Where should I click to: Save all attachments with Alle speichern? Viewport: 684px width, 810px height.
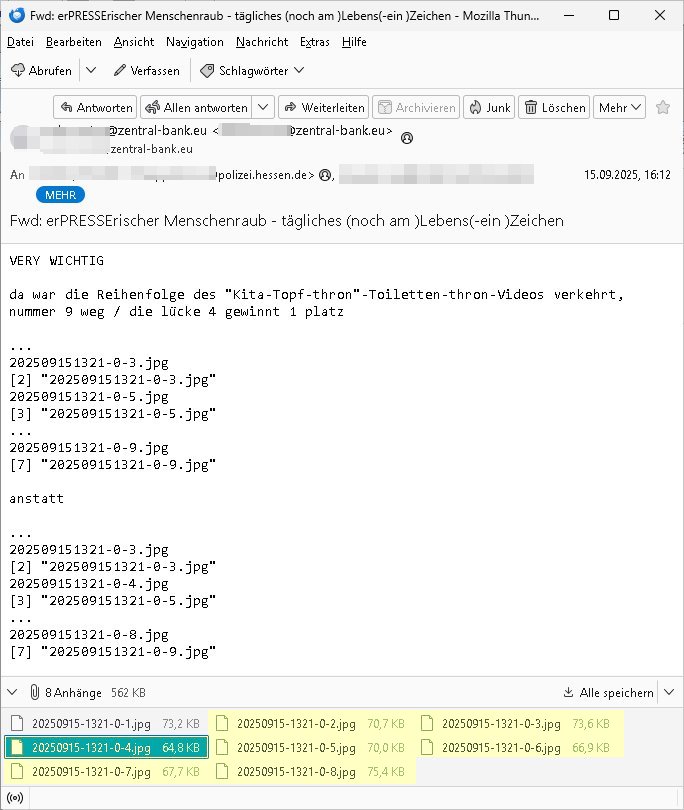[608, 692]
